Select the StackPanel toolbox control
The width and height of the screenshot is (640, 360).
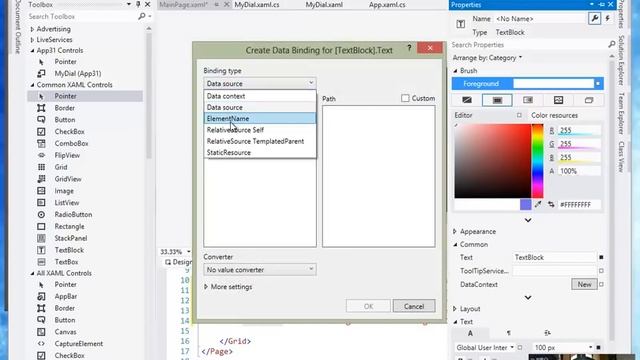71,238
